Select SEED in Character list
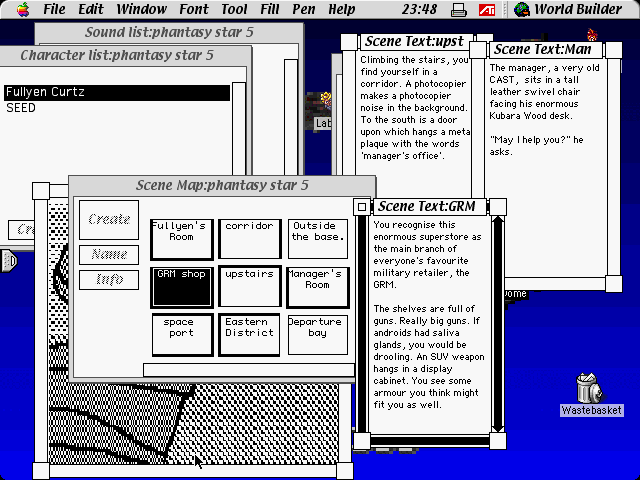The height and width of the screenshot is (480, 640). (117, 108)
